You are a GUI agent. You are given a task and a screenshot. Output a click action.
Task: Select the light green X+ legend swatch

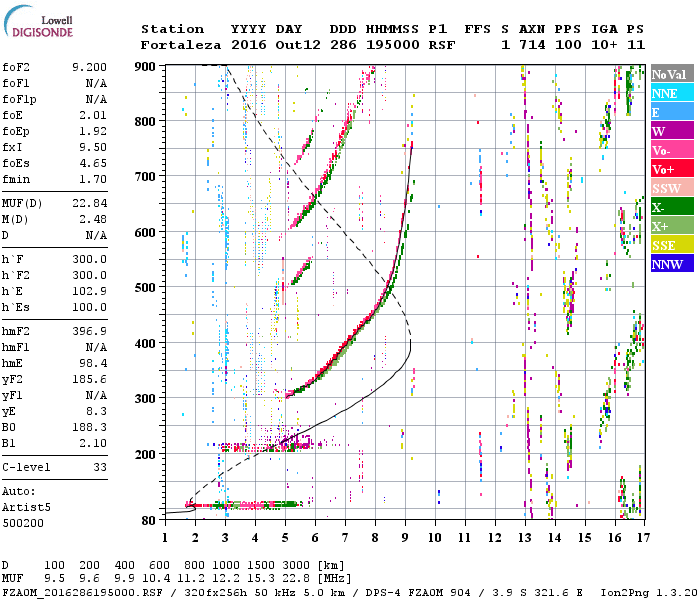click(x=672, y=225)
